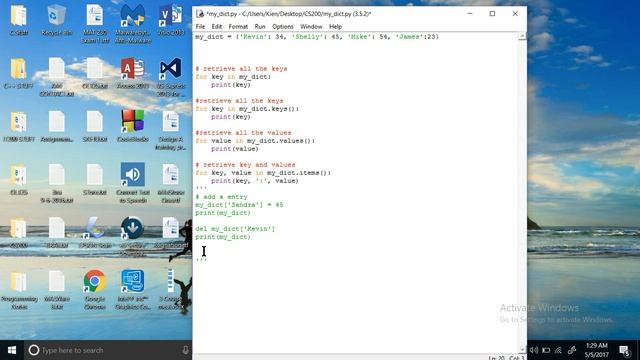Open the Options menu
The image size is (640, 360).
(x=282, y=27)
